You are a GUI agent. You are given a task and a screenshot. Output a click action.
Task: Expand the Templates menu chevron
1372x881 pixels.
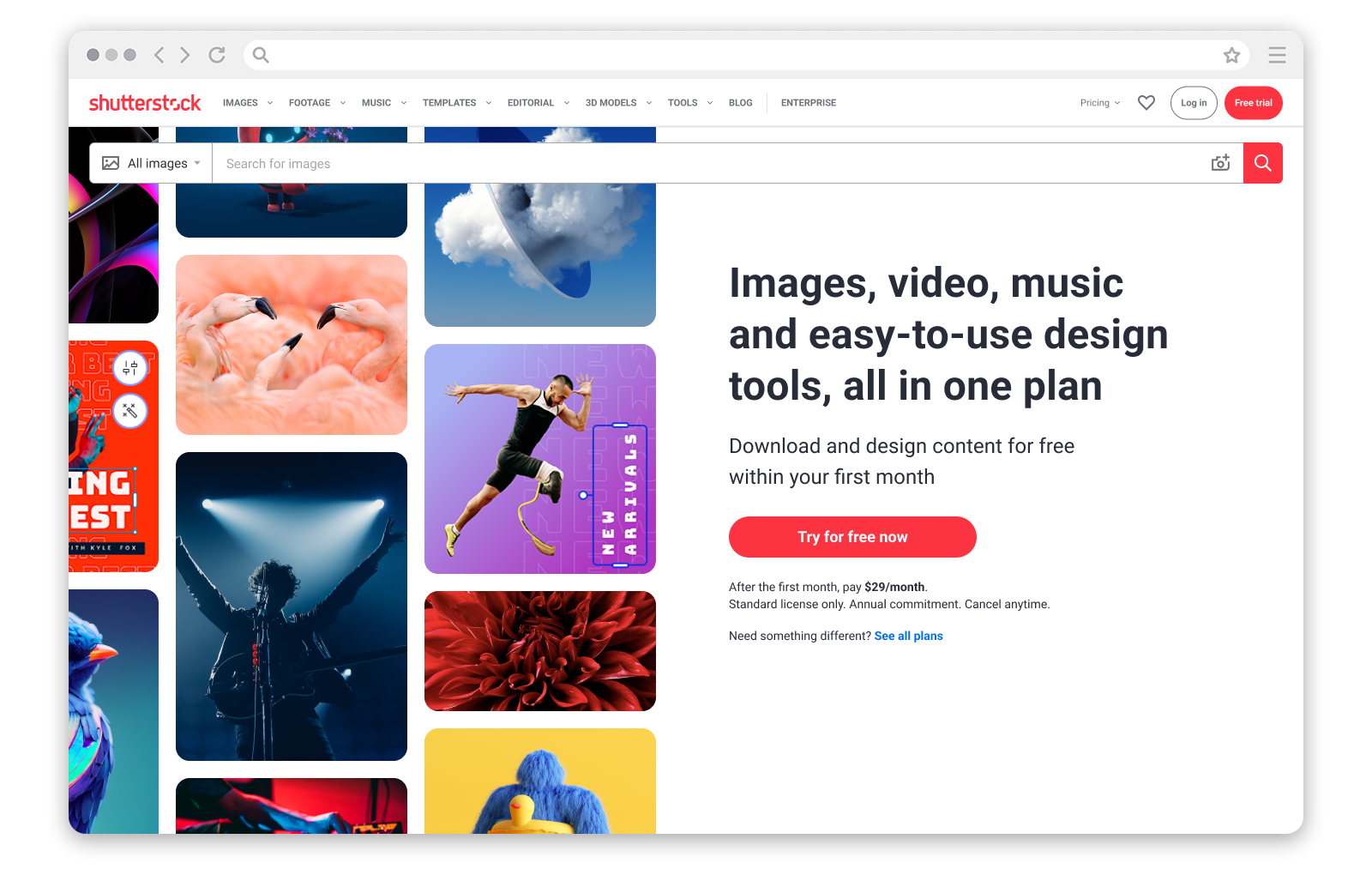489,103
